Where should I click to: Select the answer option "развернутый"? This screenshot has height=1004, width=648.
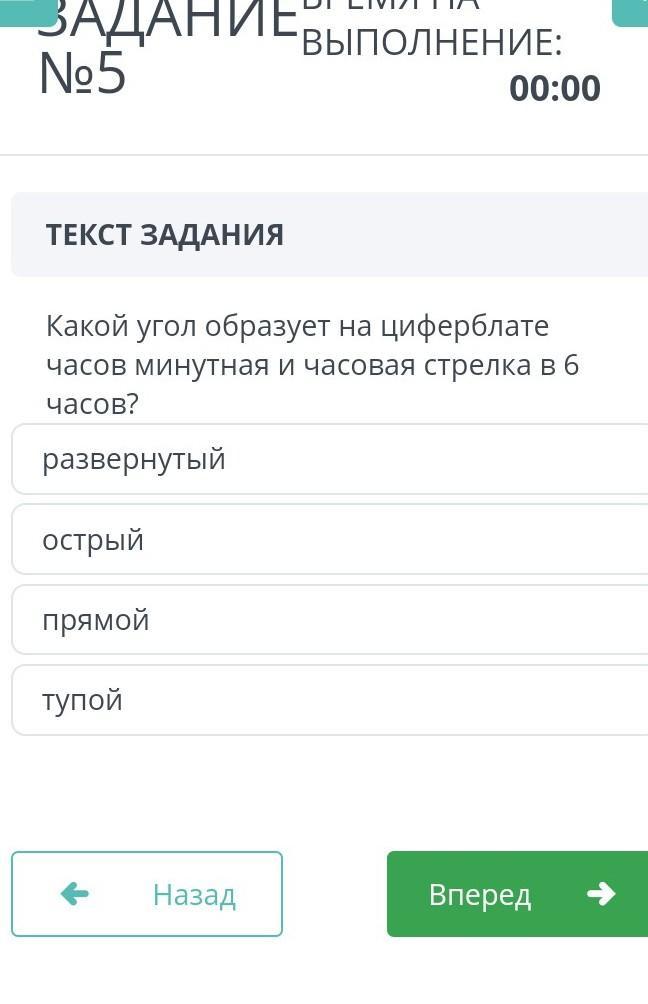[330, 460]
